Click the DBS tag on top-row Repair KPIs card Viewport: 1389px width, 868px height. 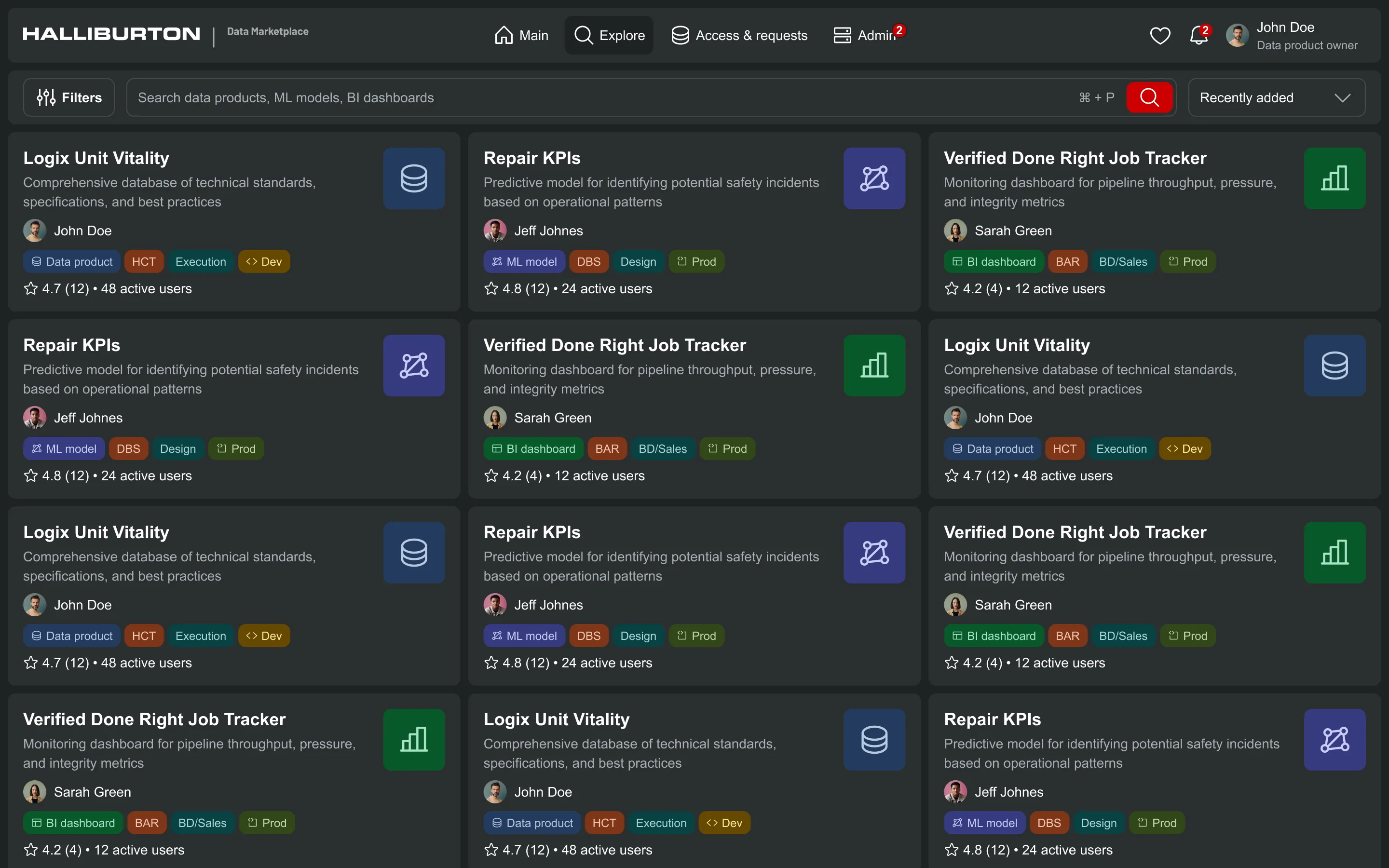tap(588, 262)
